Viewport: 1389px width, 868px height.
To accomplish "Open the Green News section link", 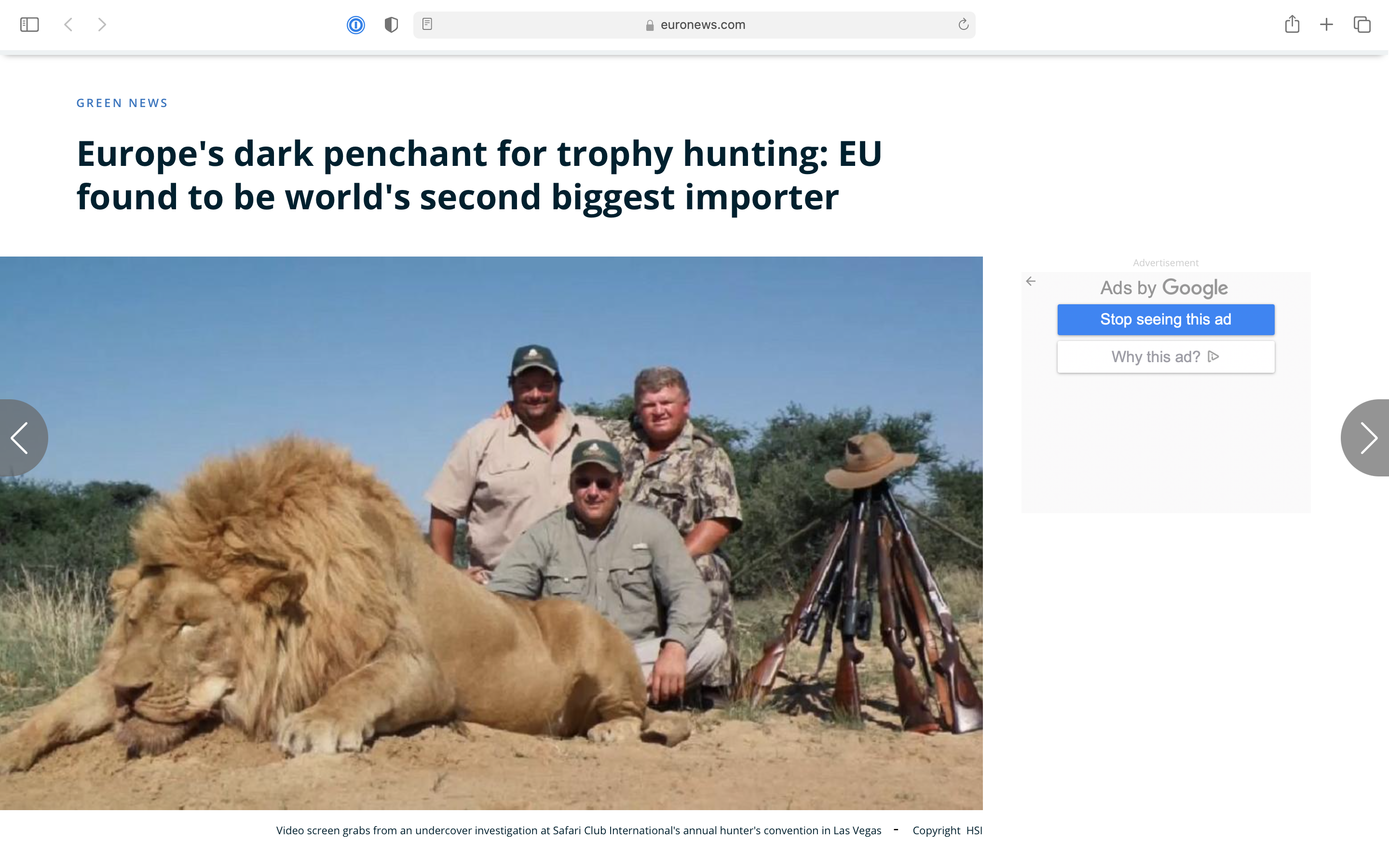I will coord(122,103).
